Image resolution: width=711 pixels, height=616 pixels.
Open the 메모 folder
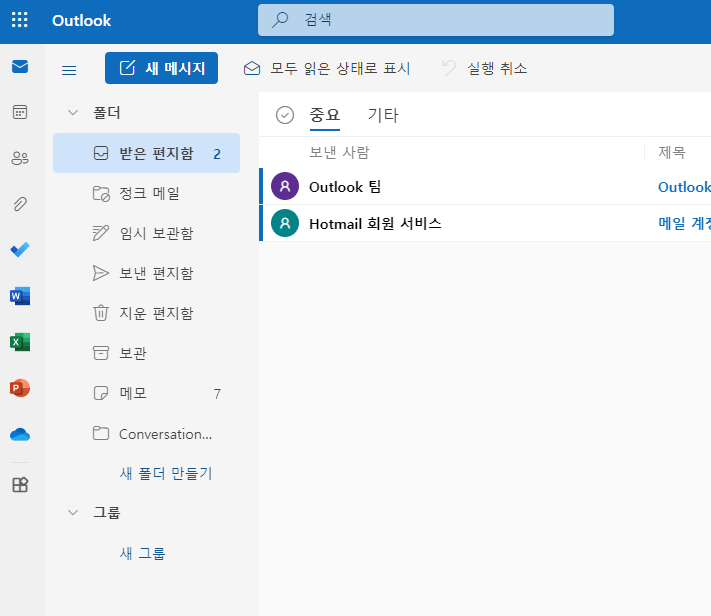[146, 393]
